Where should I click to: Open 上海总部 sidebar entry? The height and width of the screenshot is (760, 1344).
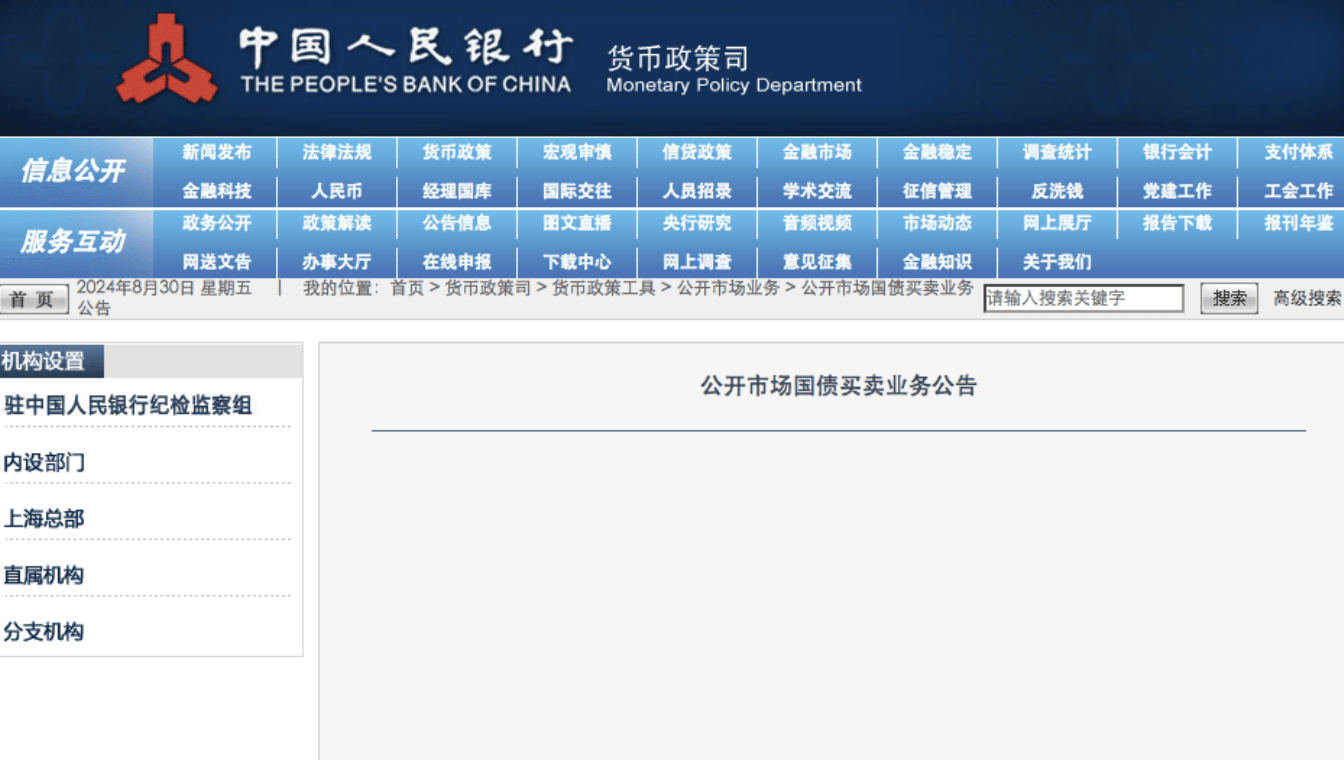[x=44, y=518]
